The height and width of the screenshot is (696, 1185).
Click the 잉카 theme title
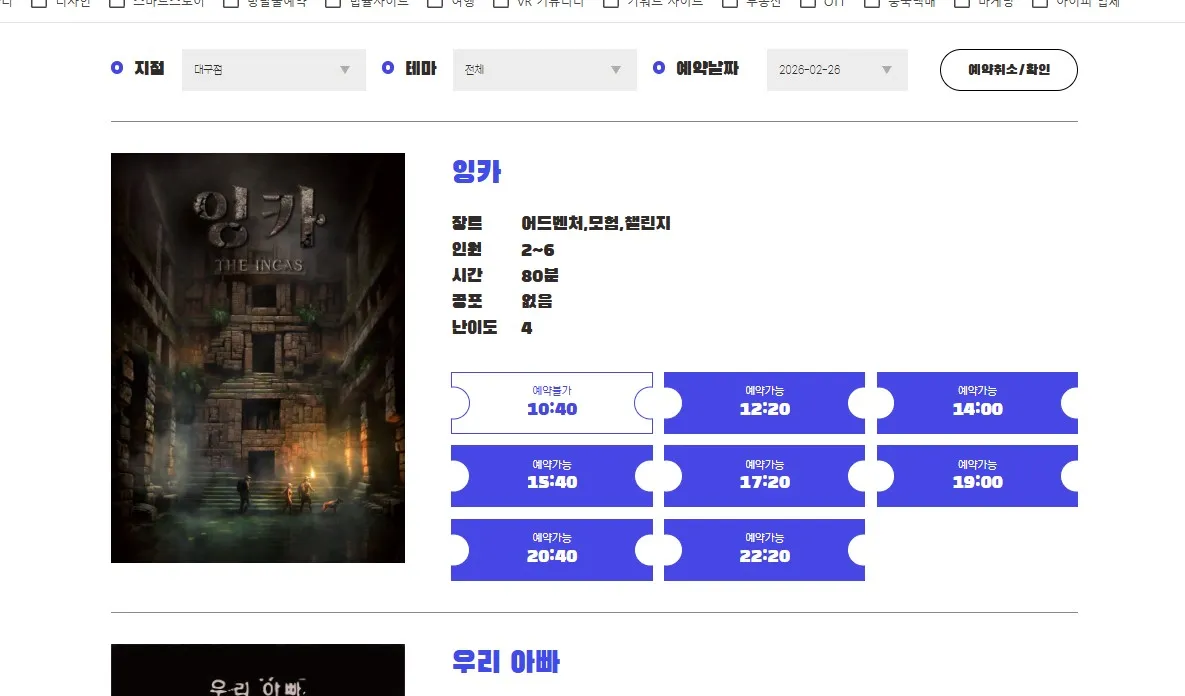[x=476, y=172]
